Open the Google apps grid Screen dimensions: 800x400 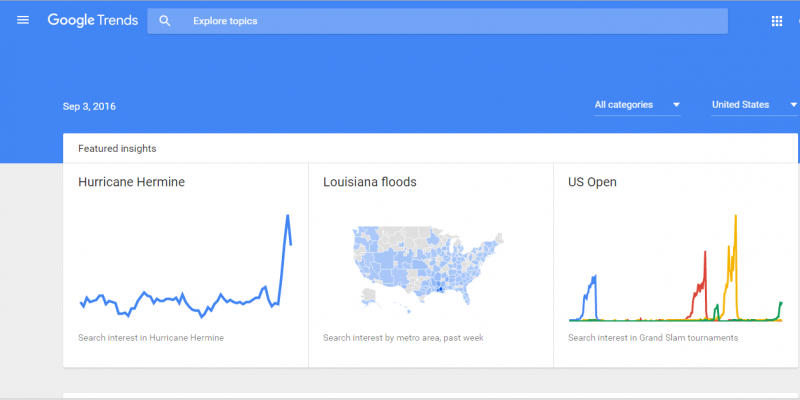777,21
